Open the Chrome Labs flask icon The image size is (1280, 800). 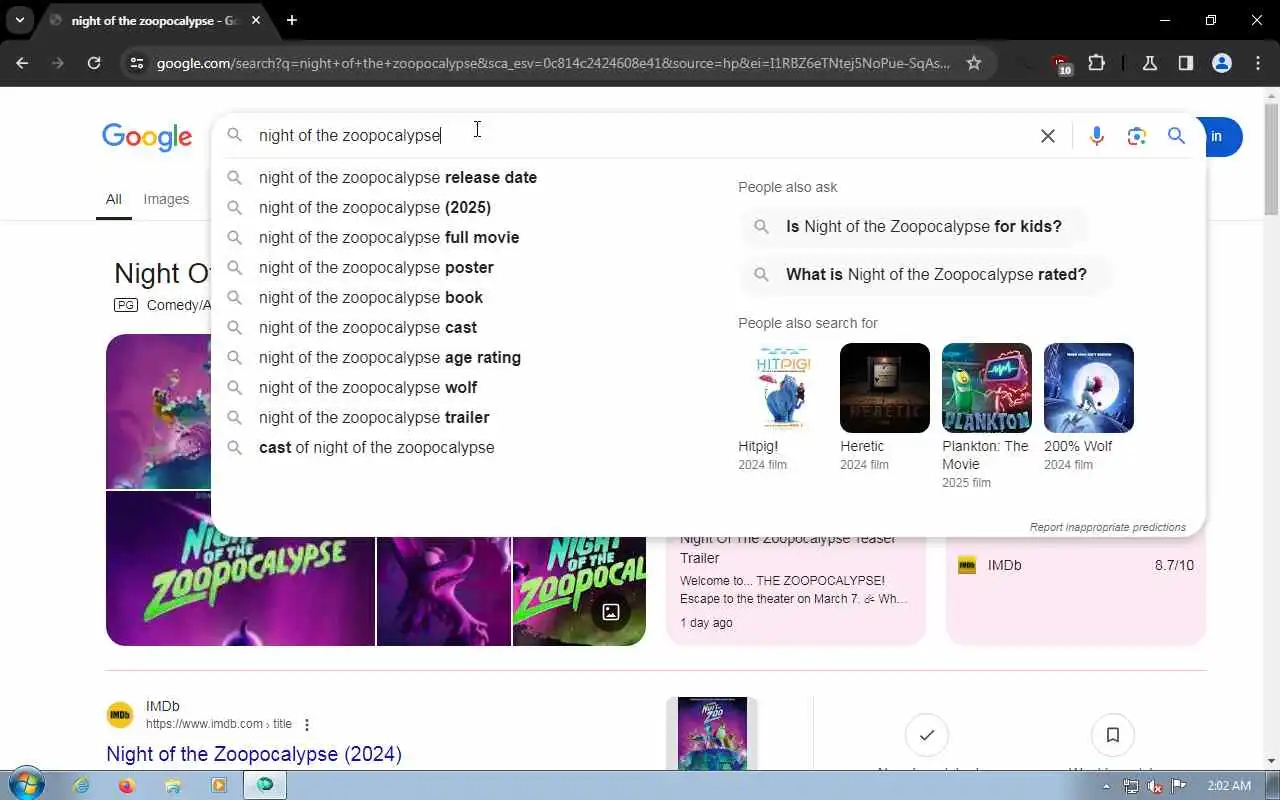[1150, 63]
